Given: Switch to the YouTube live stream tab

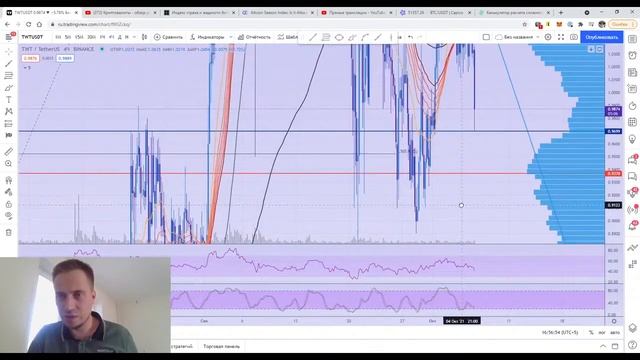Looking at the screenshot, I should 356,13.
